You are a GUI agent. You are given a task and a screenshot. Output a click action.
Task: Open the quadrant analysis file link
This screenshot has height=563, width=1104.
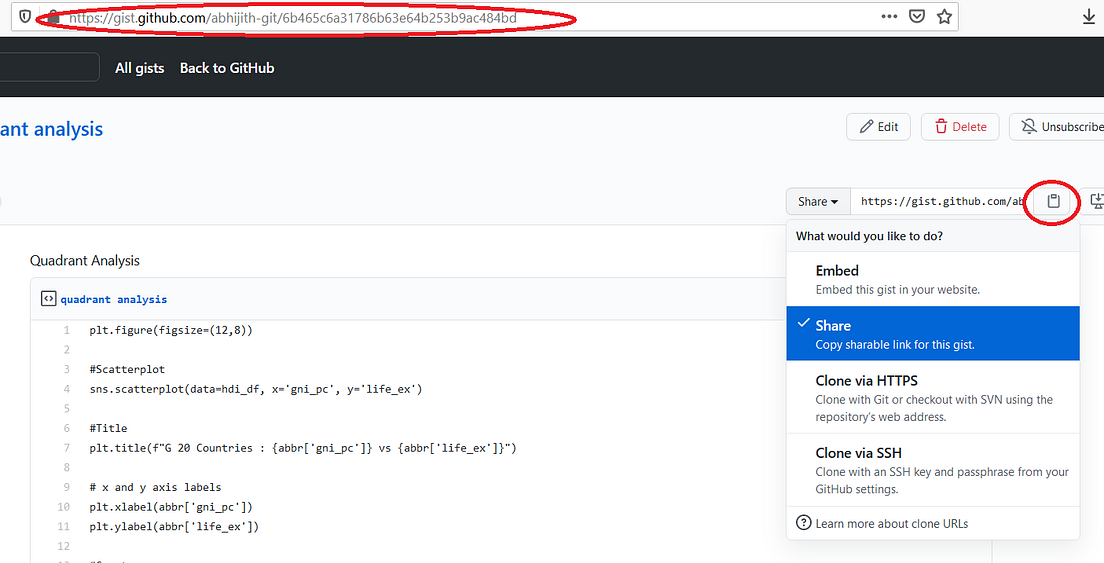(x=113, y=299)
